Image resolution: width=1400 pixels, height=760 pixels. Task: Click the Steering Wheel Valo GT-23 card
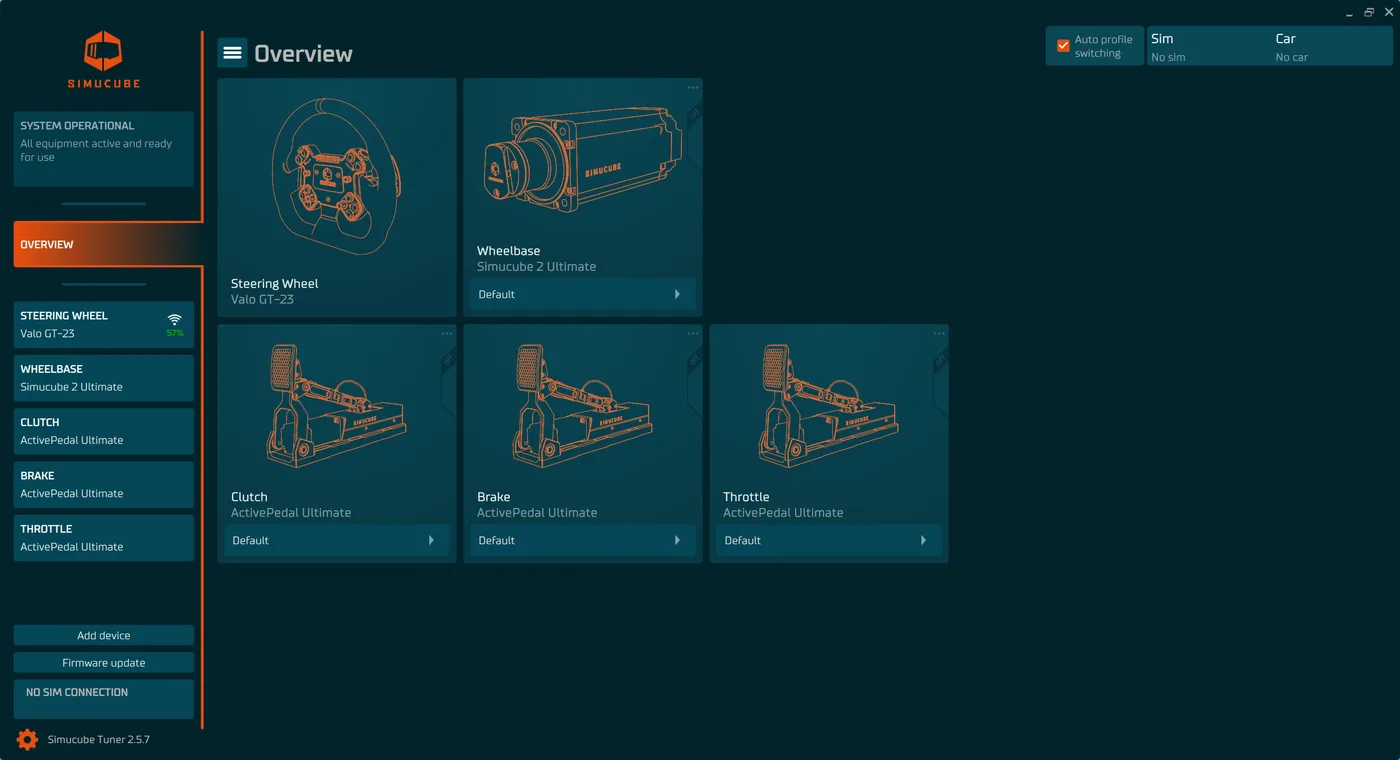tap(337, 198)
